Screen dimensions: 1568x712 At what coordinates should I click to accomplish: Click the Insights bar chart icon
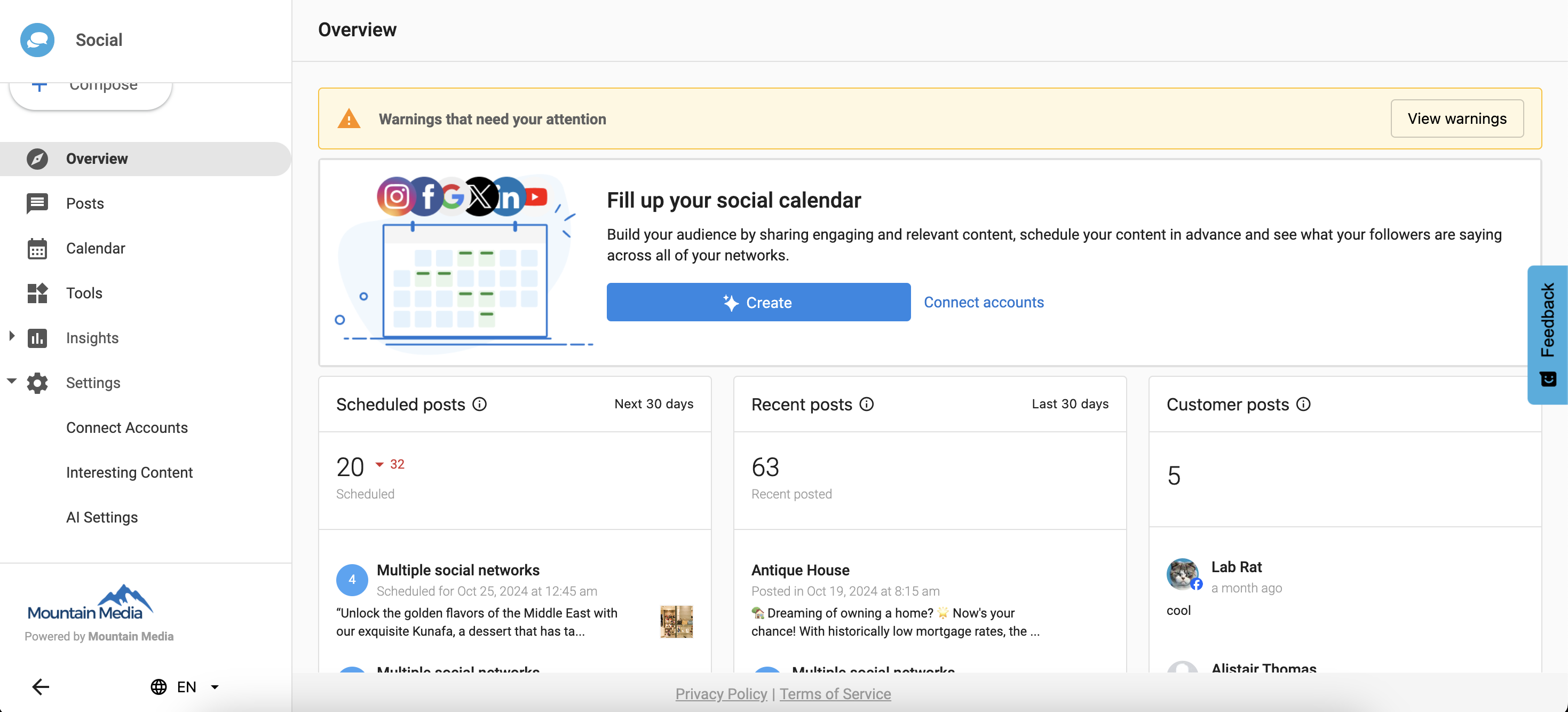coord(37,338)
